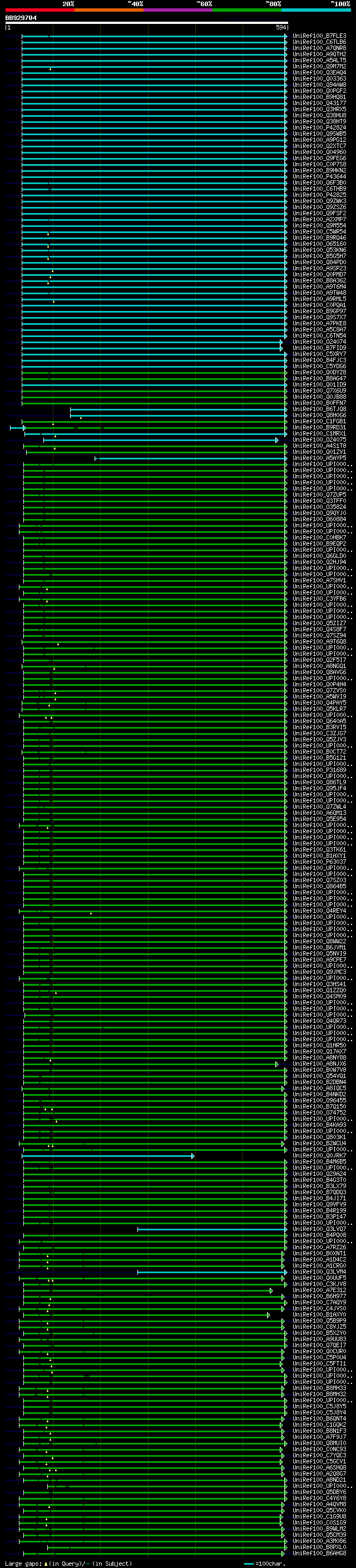356x1568 pixels.
Task: Select the UniRef100_P43644 label
Action: [x=319, y=176]
